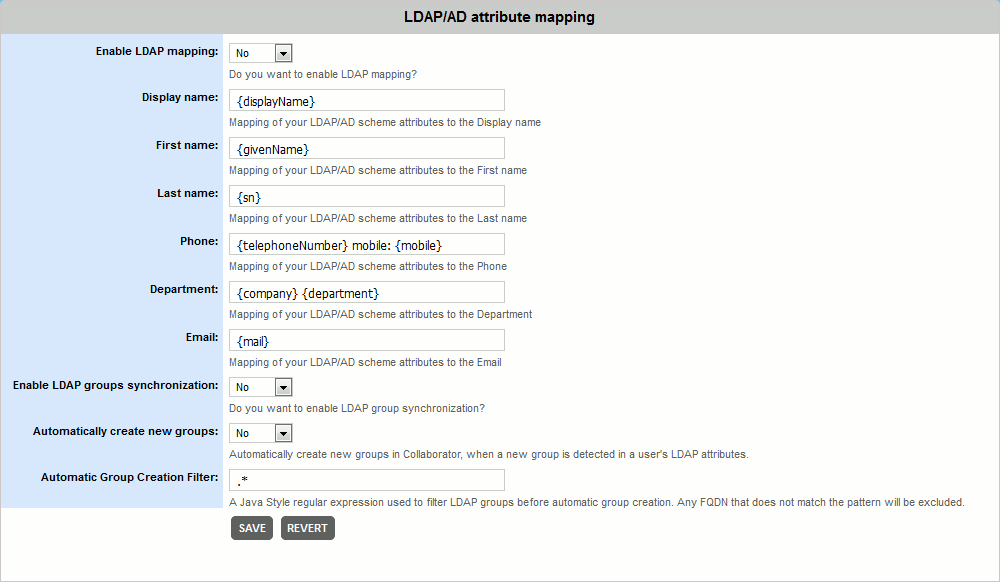This screenshot has height=582, width=1000.
Task: Click the arrow on Enable LDAP mapping selector
Action: click(x=283, y=52)
